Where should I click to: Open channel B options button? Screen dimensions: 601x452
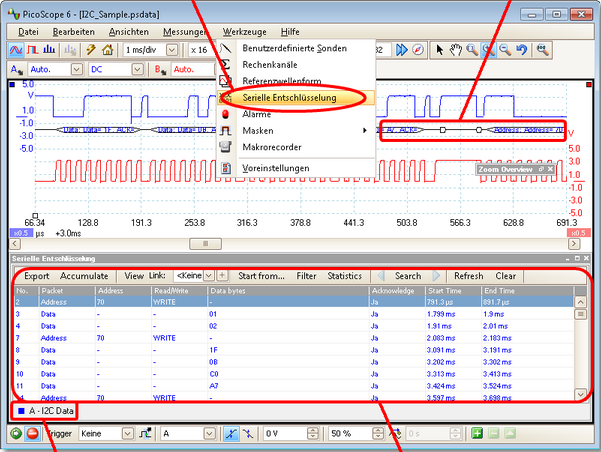tap(160, 70)
